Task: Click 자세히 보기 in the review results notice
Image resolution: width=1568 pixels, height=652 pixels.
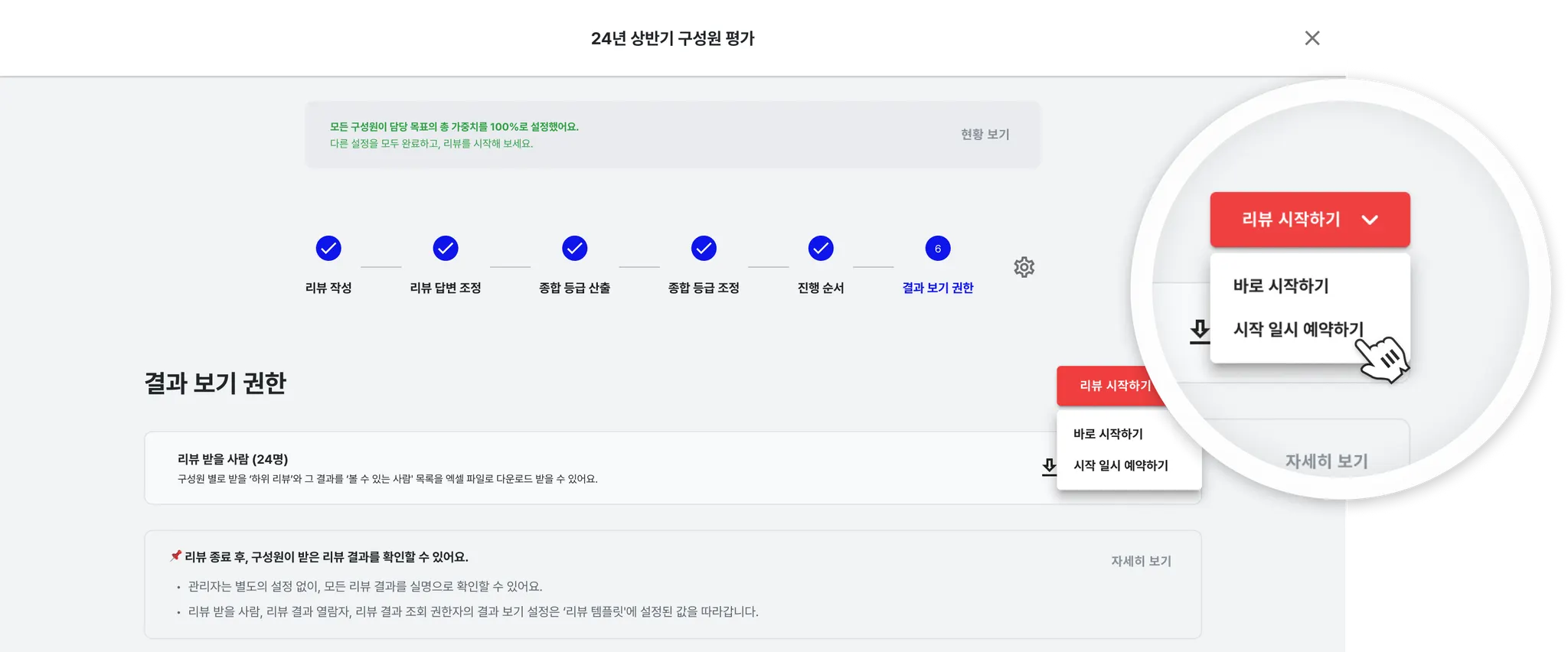Action: pos(1141,561)
